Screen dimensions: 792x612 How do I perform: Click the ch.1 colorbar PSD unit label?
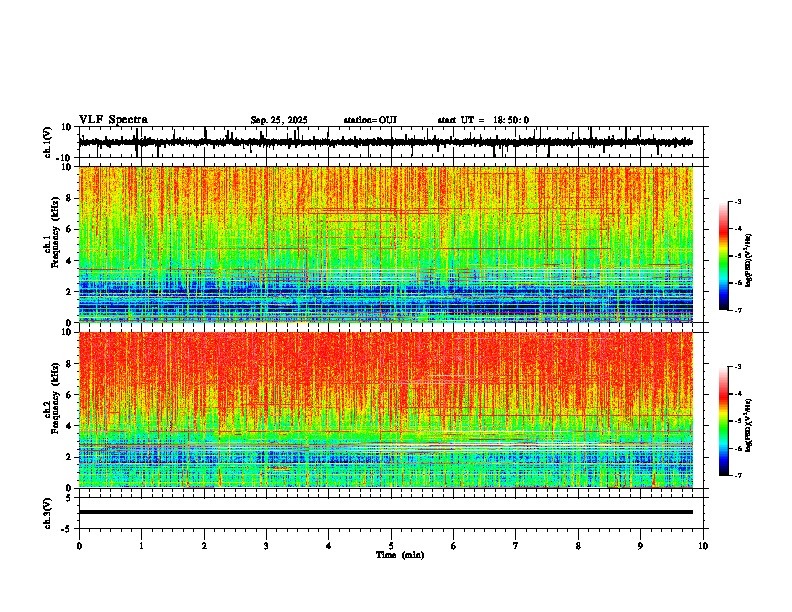click(x=748, y=261)
